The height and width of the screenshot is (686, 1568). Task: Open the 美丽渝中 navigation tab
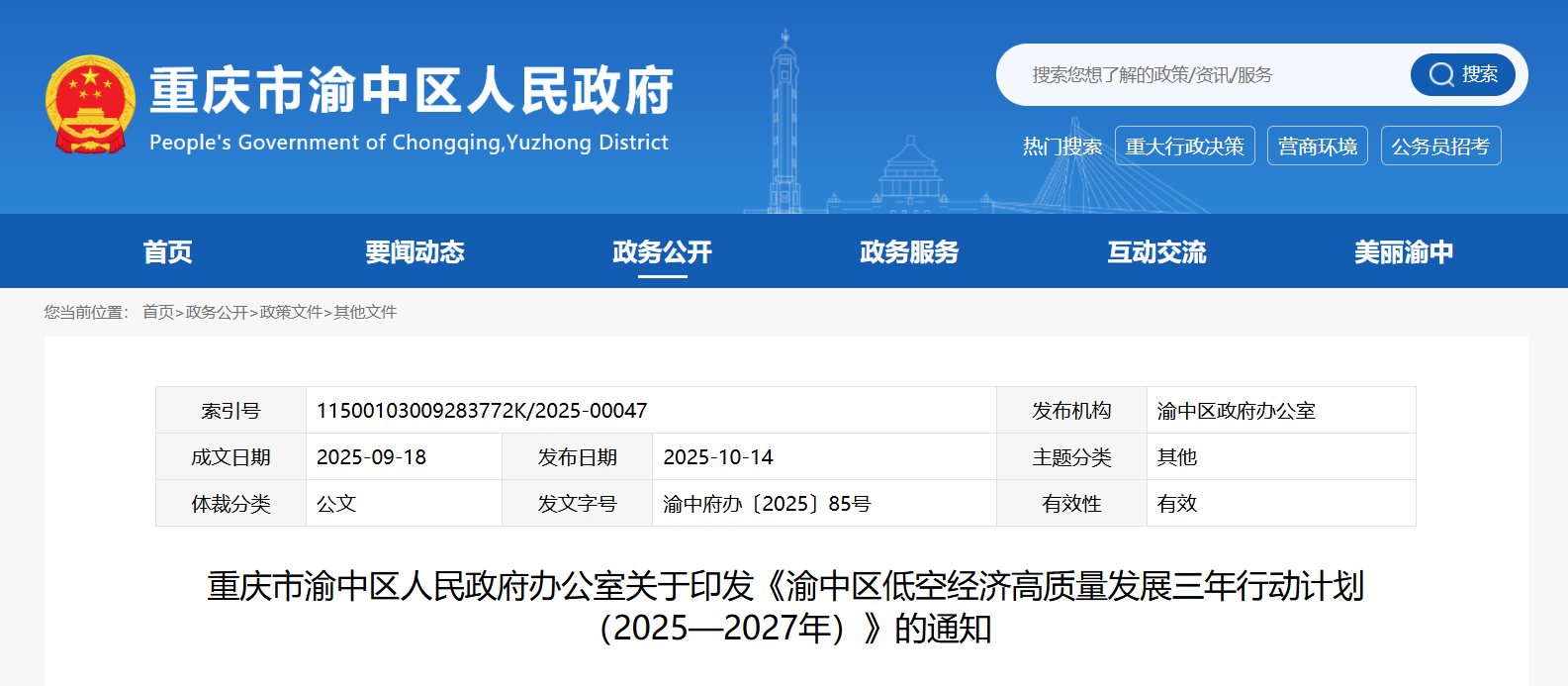pyautogui.click(x=1404, y=252)
